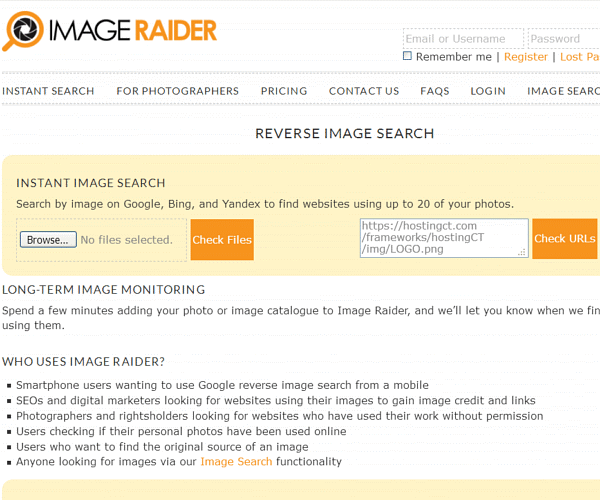Image resolution: width=600 pixels, height=500 pixels.
Task: Open the Image Search nav item
Action: [x=563, y=91]
